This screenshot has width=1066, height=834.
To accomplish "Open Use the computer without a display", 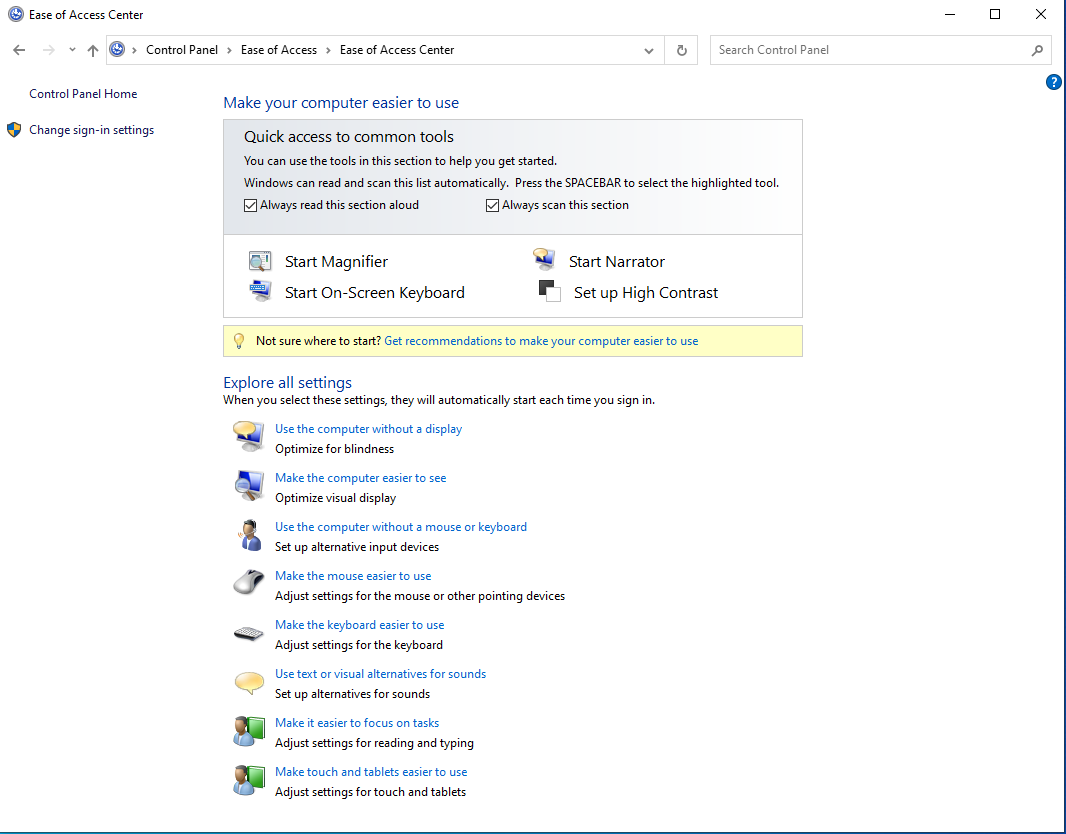I will tap(368, 429).
